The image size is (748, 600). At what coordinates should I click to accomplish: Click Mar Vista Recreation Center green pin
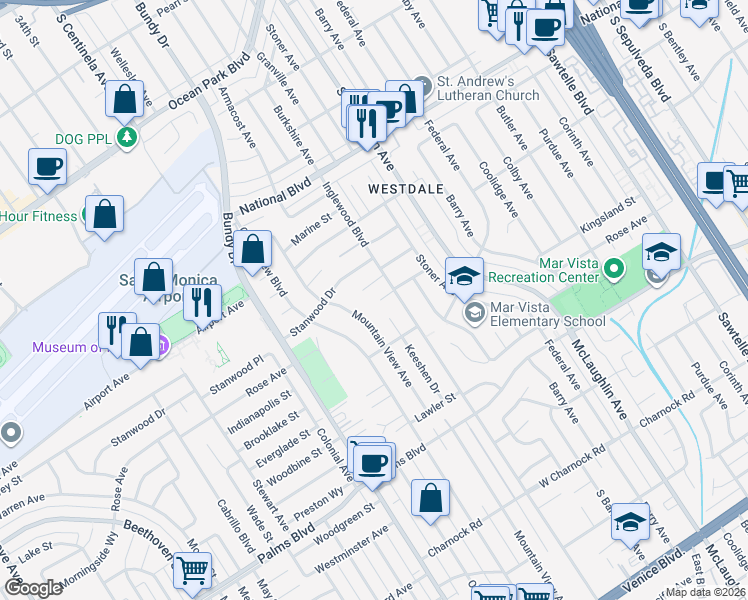coord(614,269)
